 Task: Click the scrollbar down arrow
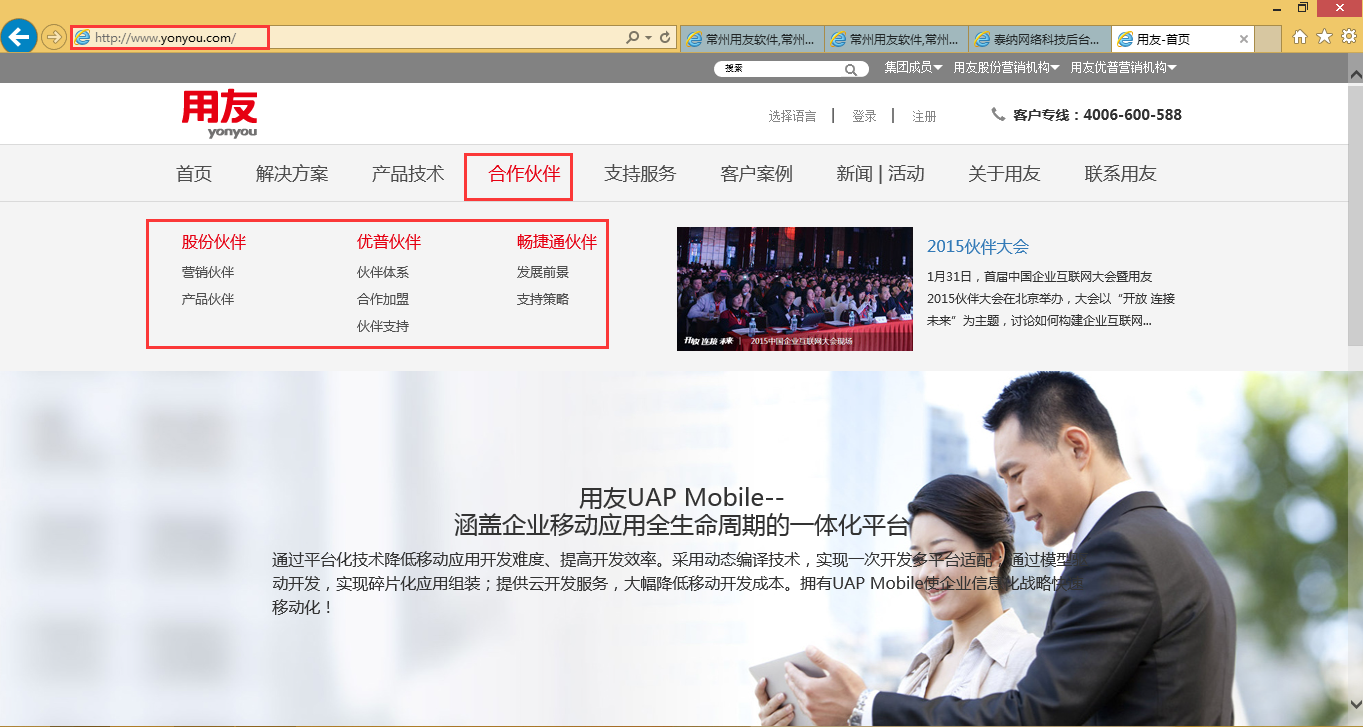1355,703
